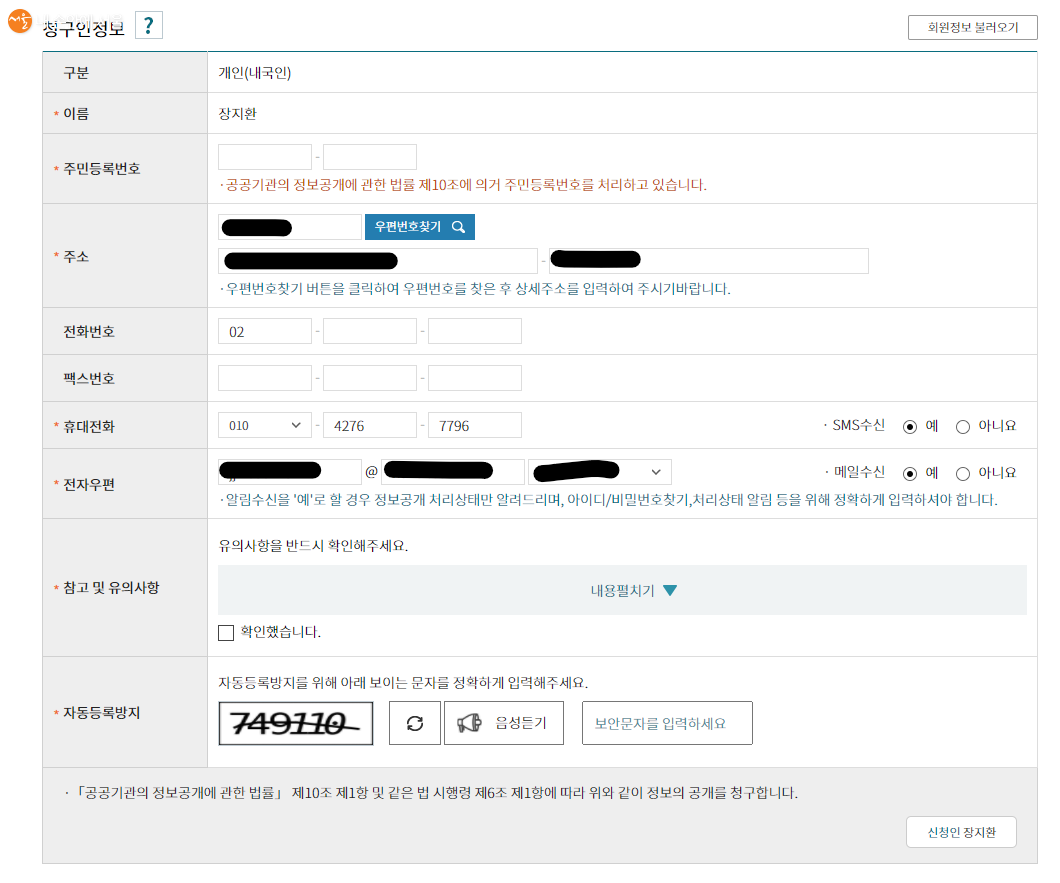
Task: Select '예' for 메일수신
Action: (x=910, y=473)
